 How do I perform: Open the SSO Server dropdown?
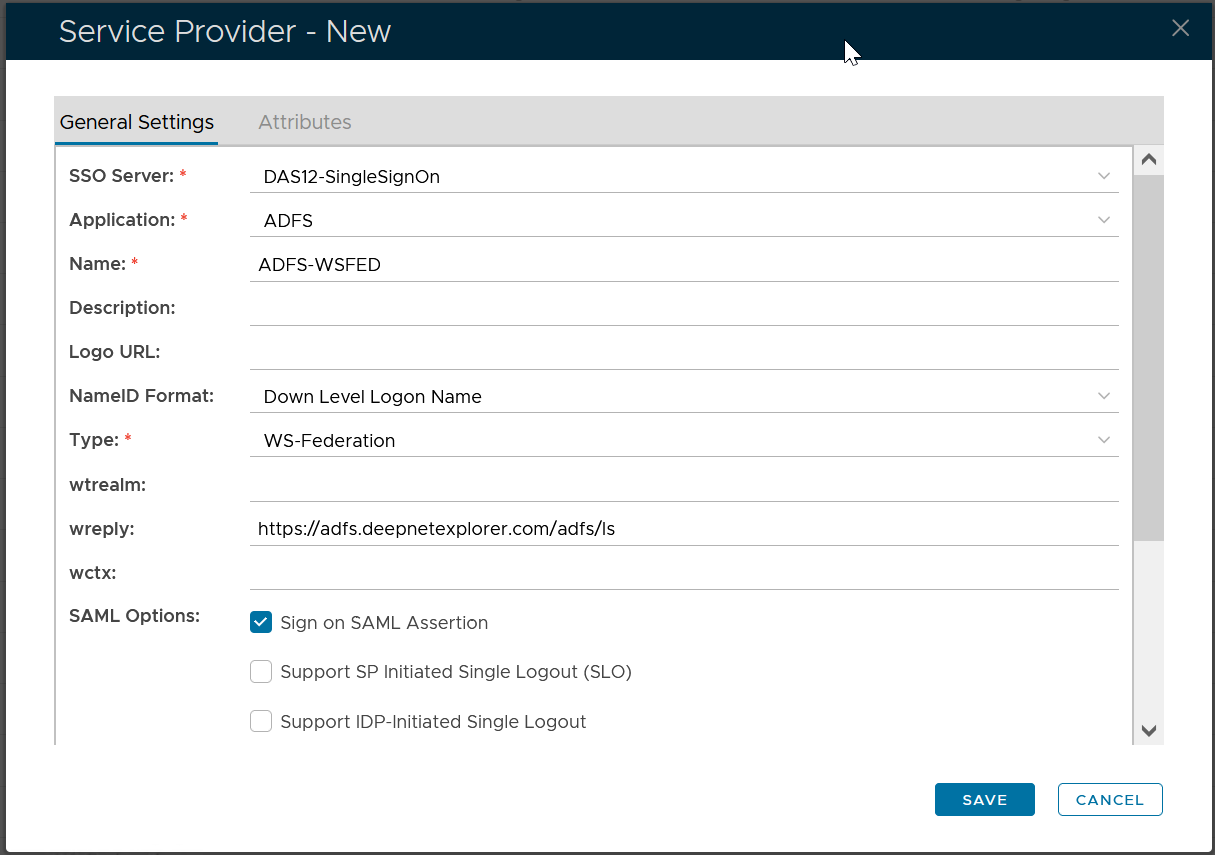[x=683, y=177]
